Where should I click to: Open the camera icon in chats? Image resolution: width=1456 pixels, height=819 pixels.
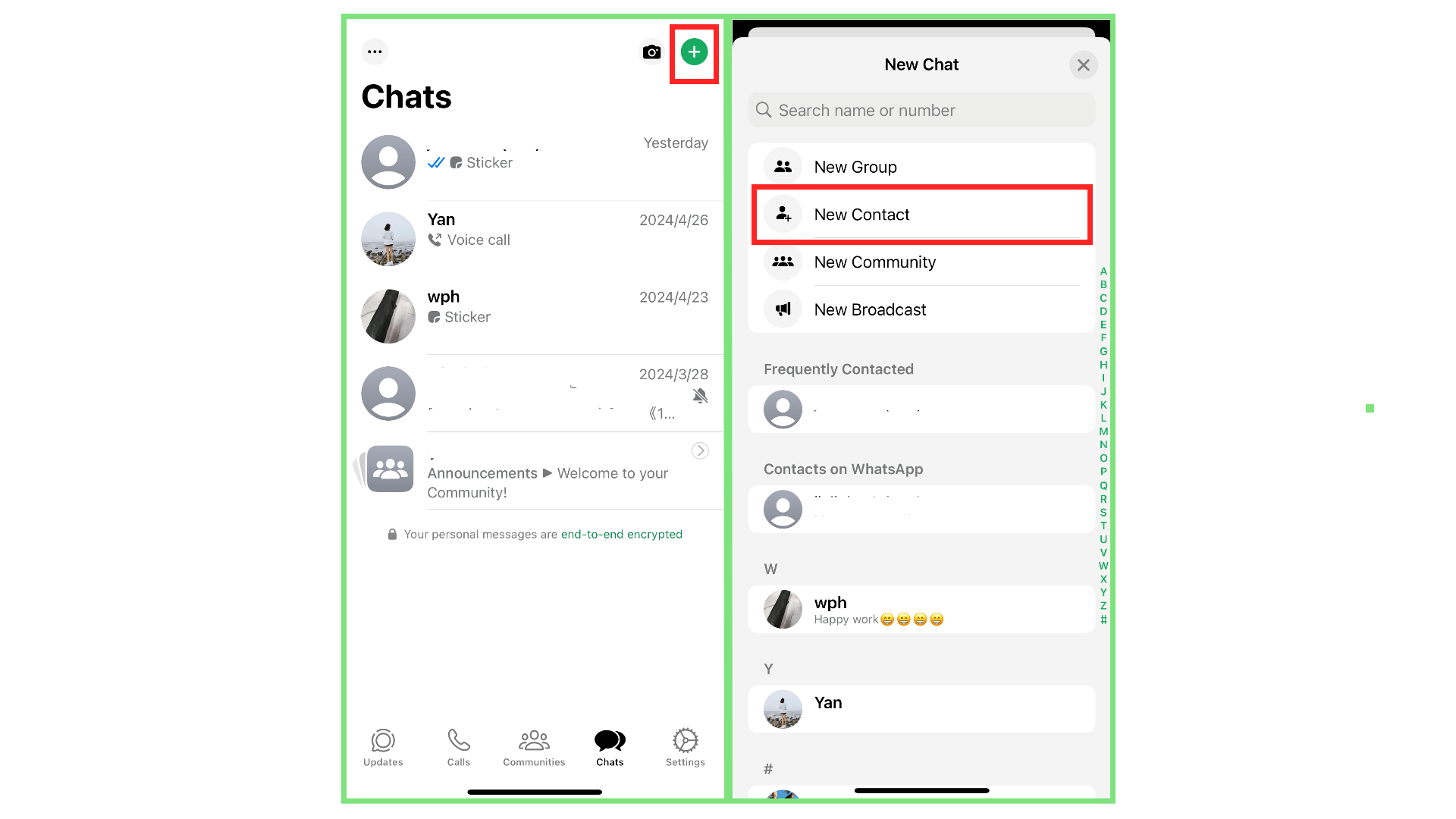[651, 52]
